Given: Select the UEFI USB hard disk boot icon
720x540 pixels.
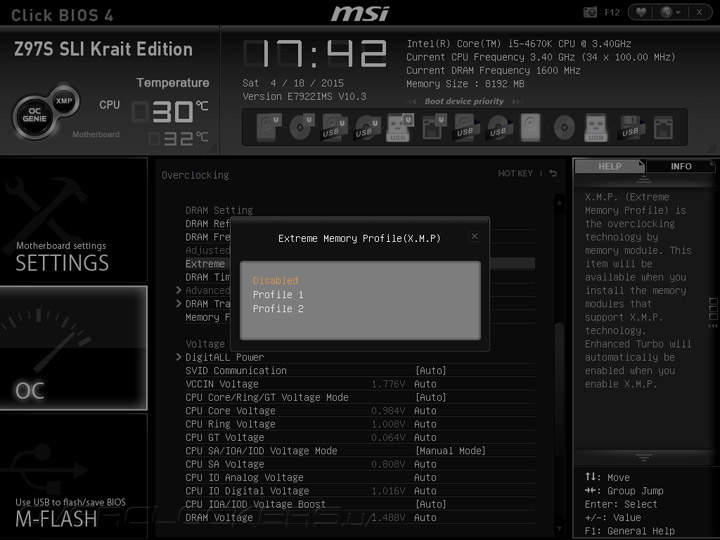Looking at the screenshot, I should click(x=334, y=127).
